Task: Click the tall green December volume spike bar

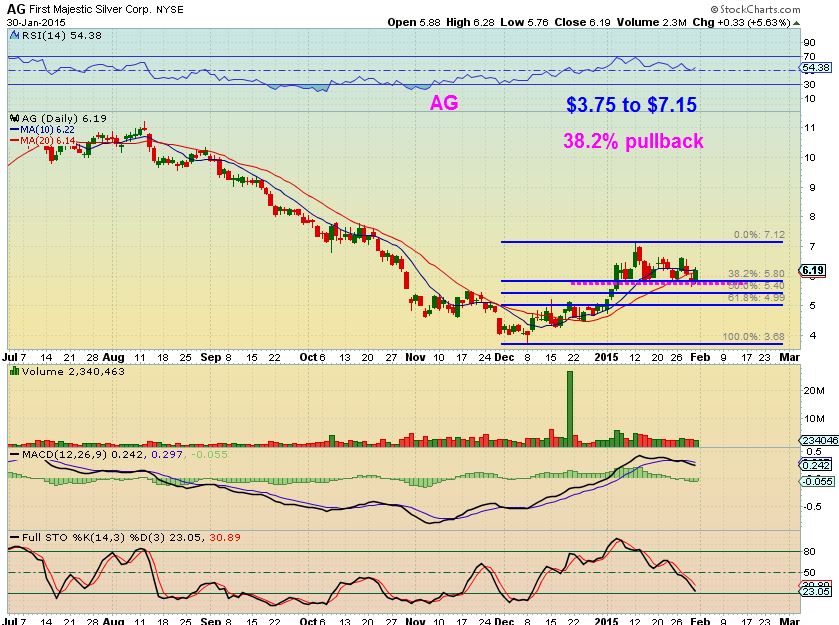Action: coord(570,408)
